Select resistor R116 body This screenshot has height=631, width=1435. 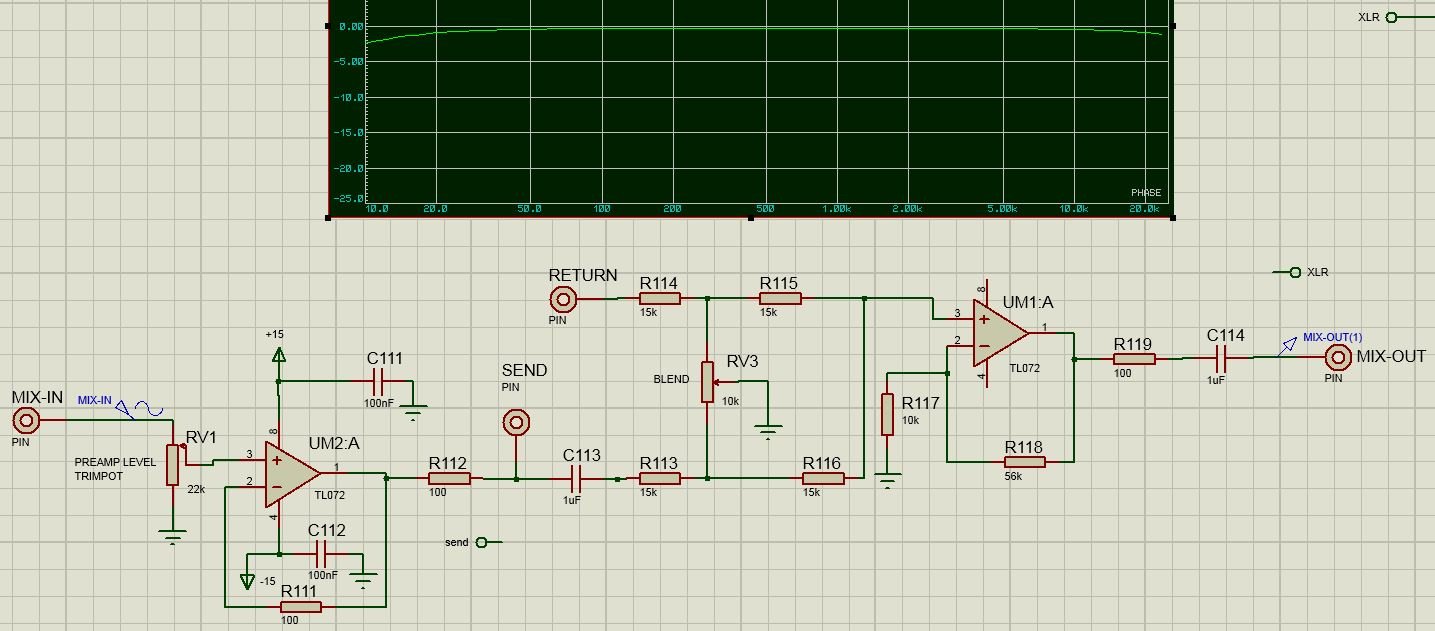coord(823,479)
